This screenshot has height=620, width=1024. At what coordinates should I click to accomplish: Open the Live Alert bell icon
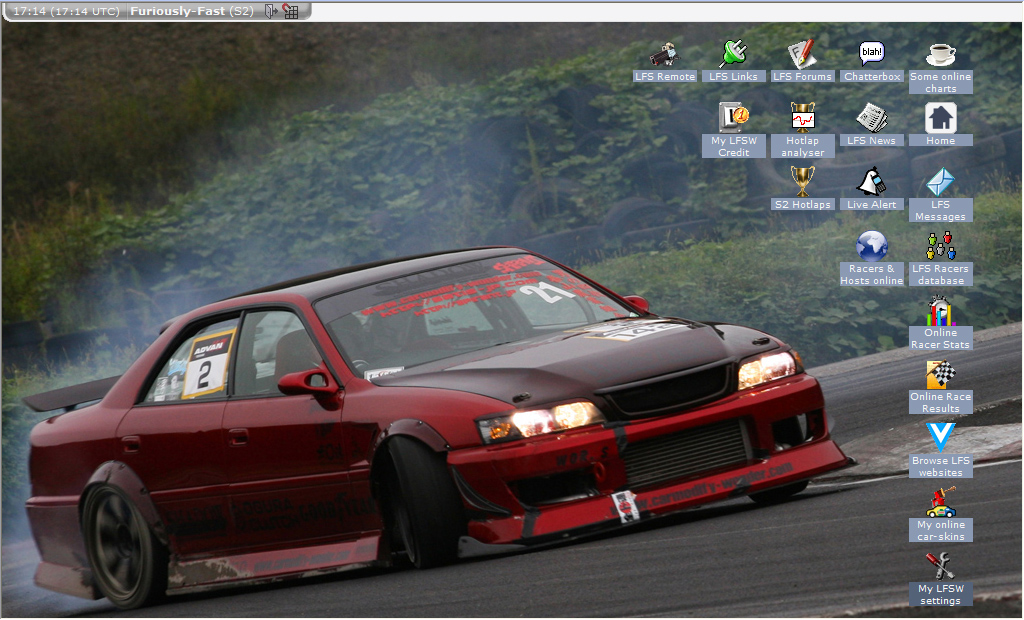pyautogui.click(x=872, y=182)
